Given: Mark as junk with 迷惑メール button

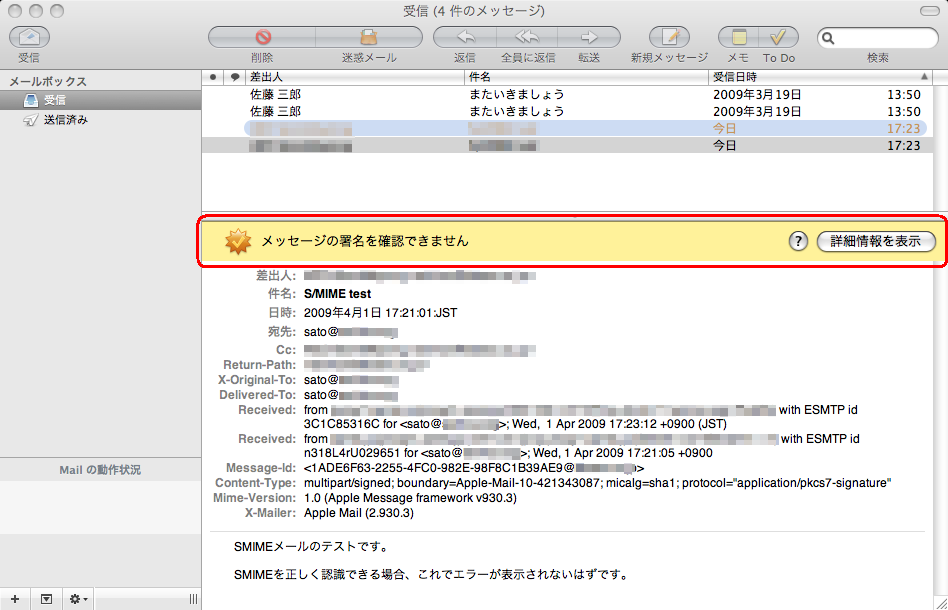Looking at the screenshot, I should pos(369,37).
